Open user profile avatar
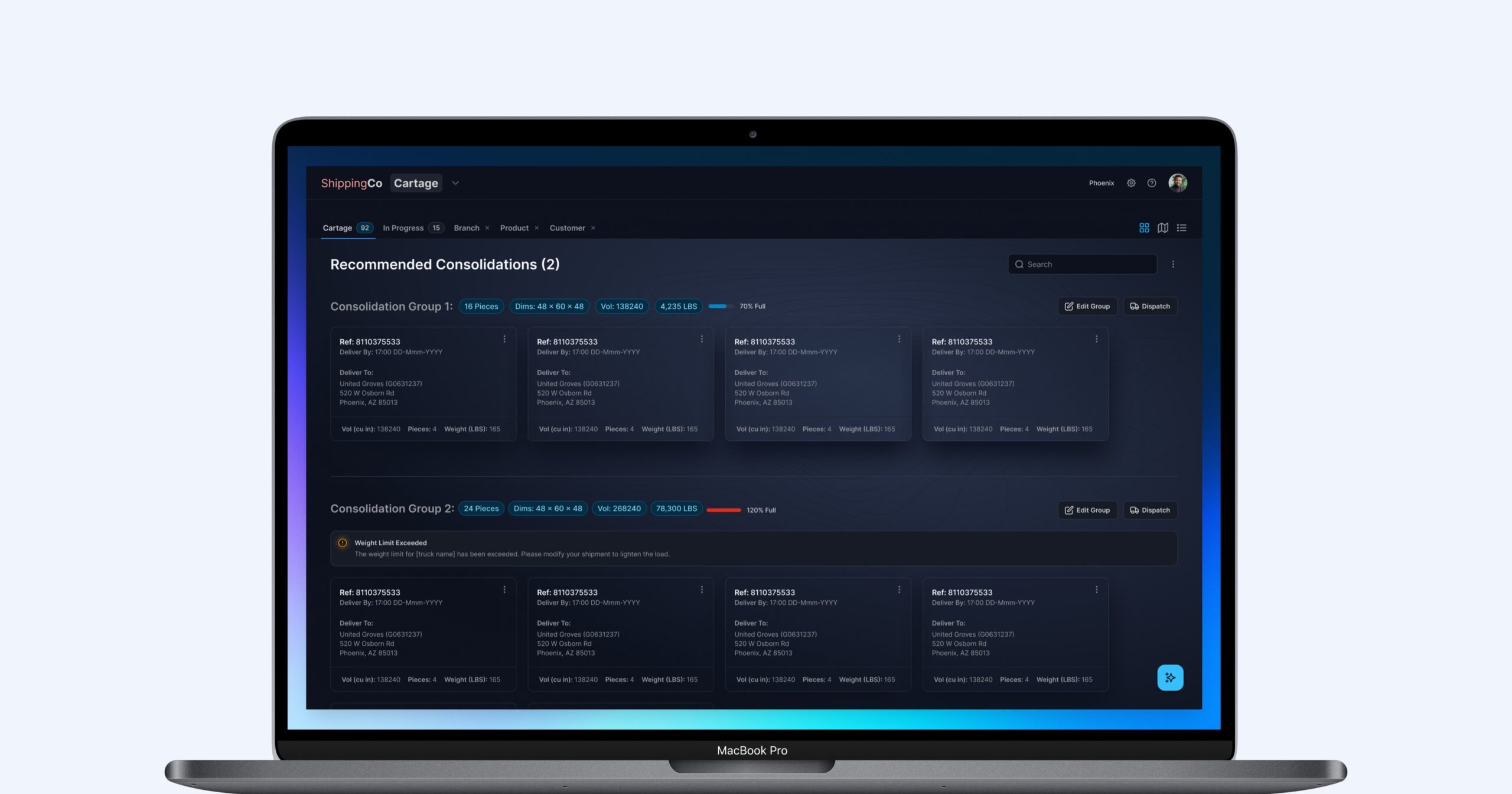This screenshot has height=794, width=1512. point(1177,183)
